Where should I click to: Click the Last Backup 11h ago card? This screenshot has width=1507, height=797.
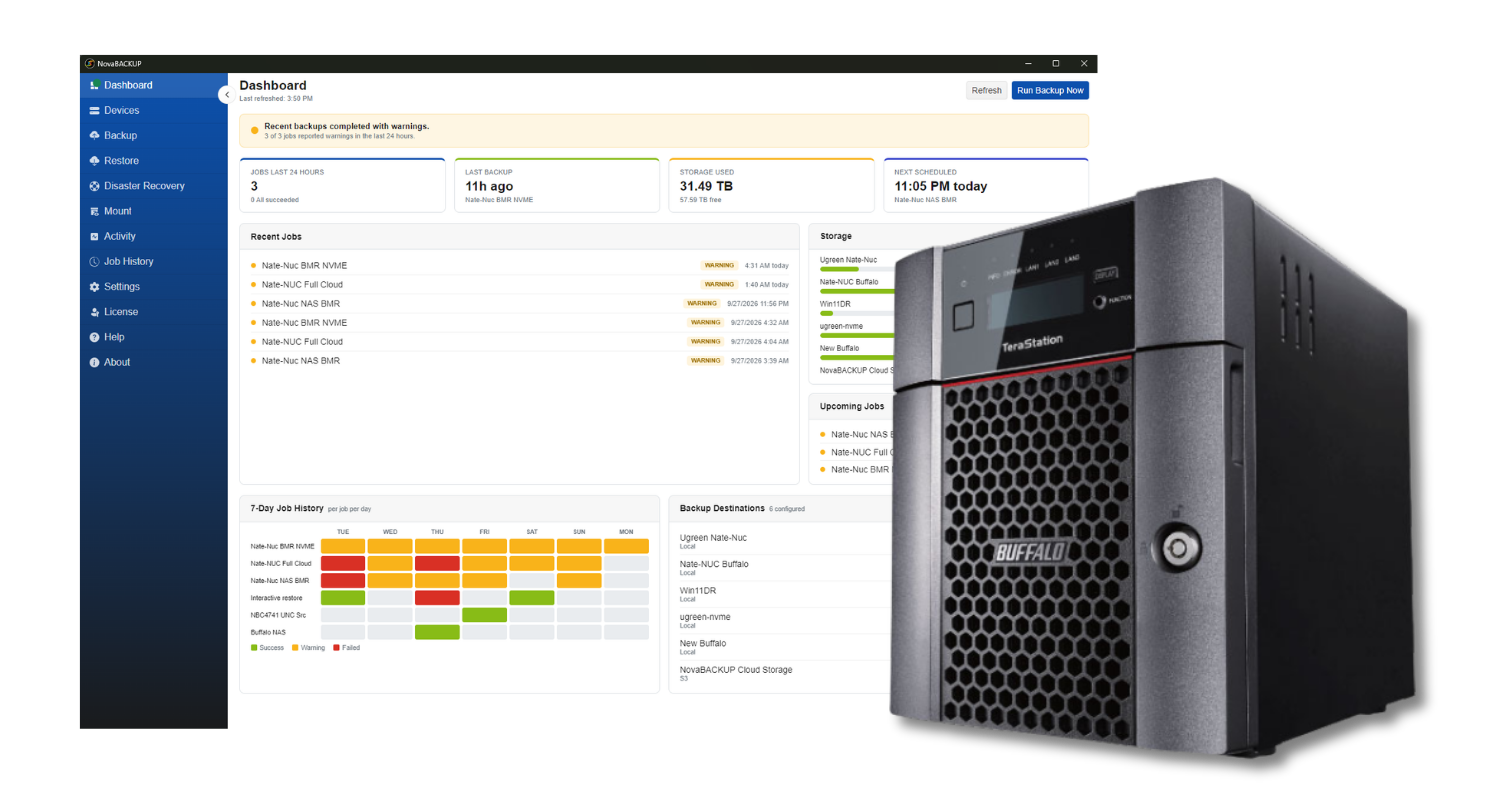click(557, 185)
